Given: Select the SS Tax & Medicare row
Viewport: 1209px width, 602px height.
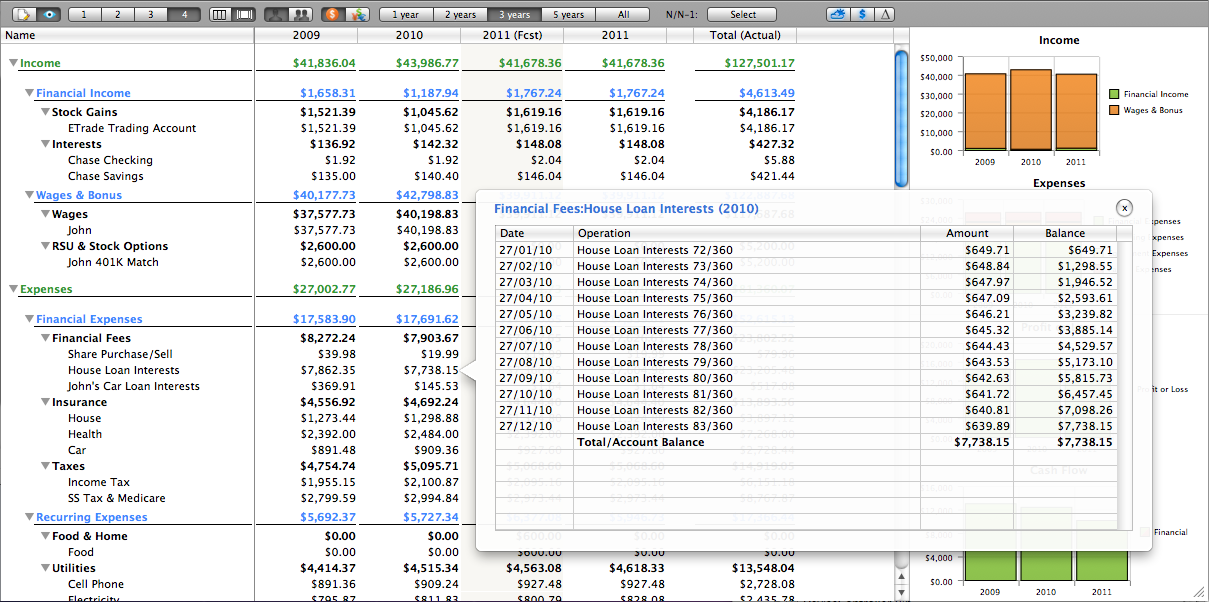Looking at the screenshot, I should coord(117,498).
